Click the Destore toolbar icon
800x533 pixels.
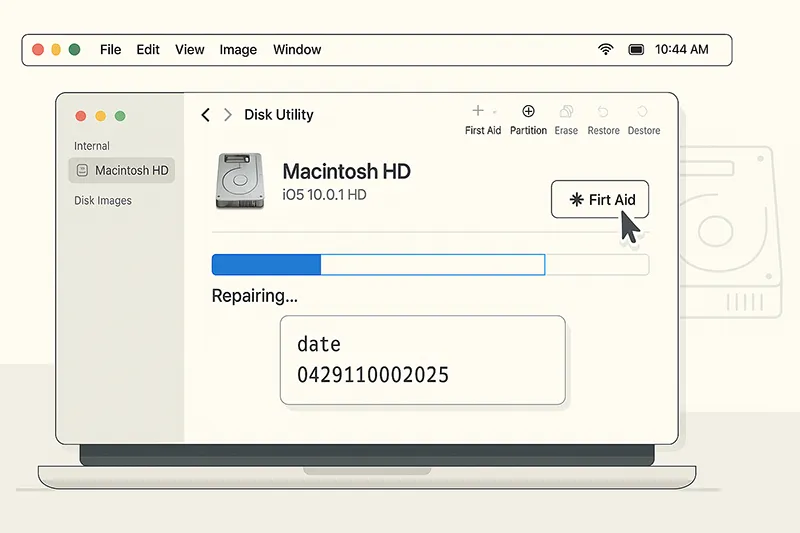642,111
